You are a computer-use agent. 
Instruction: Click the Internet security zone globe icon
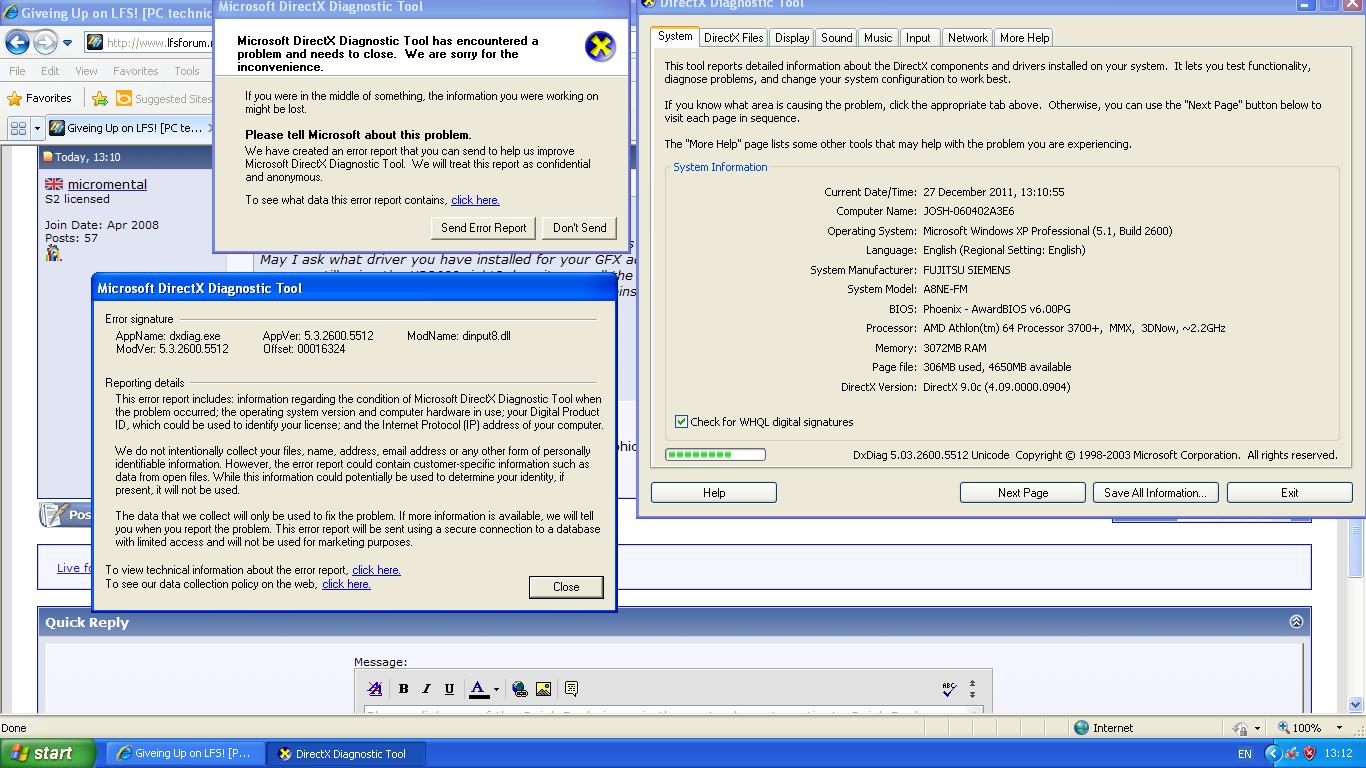coord(1081,728)
